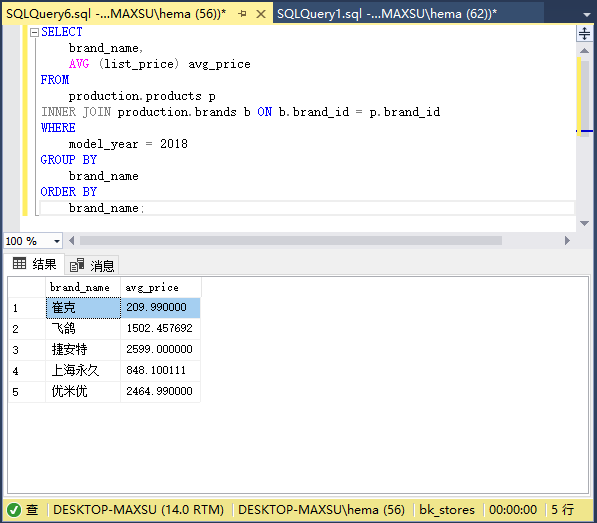The width and height of the screenshot is (597, 523).
Task: Click the DESKTOP-MAXSU\hema (56) status entry
Action: (321, 510)
